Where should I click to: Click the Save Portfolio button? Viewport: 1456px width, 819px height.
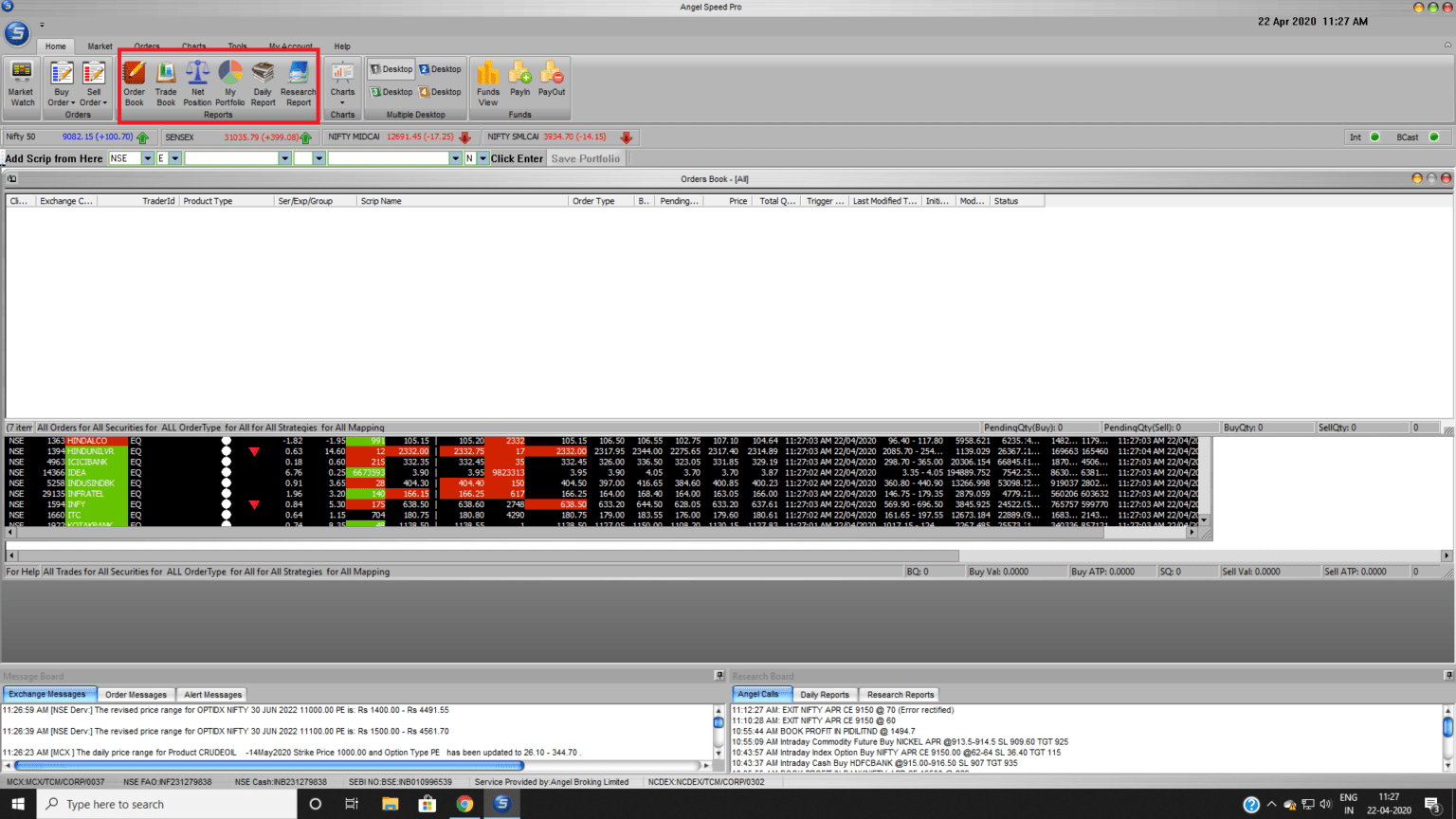pyautogui.click(x=586, y=158)
